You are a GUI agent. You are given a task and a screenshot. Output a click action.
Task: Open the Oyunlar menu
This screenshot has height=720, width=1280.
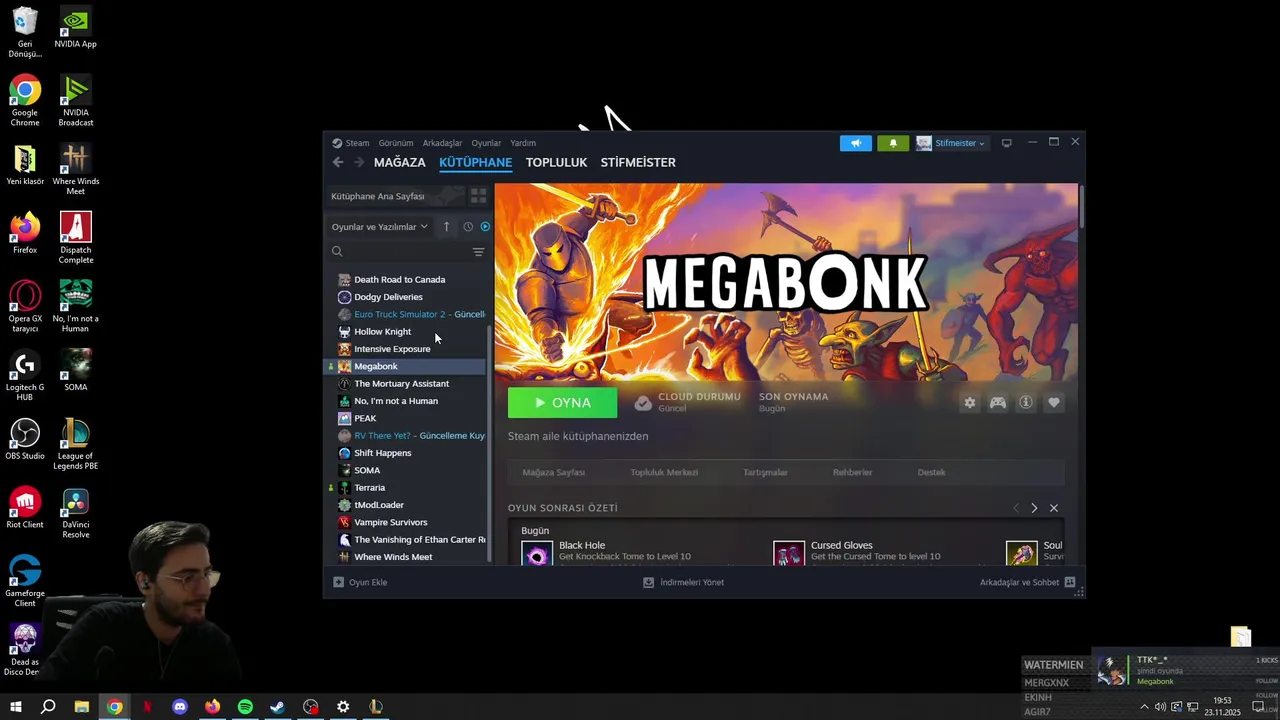[486, 143]
